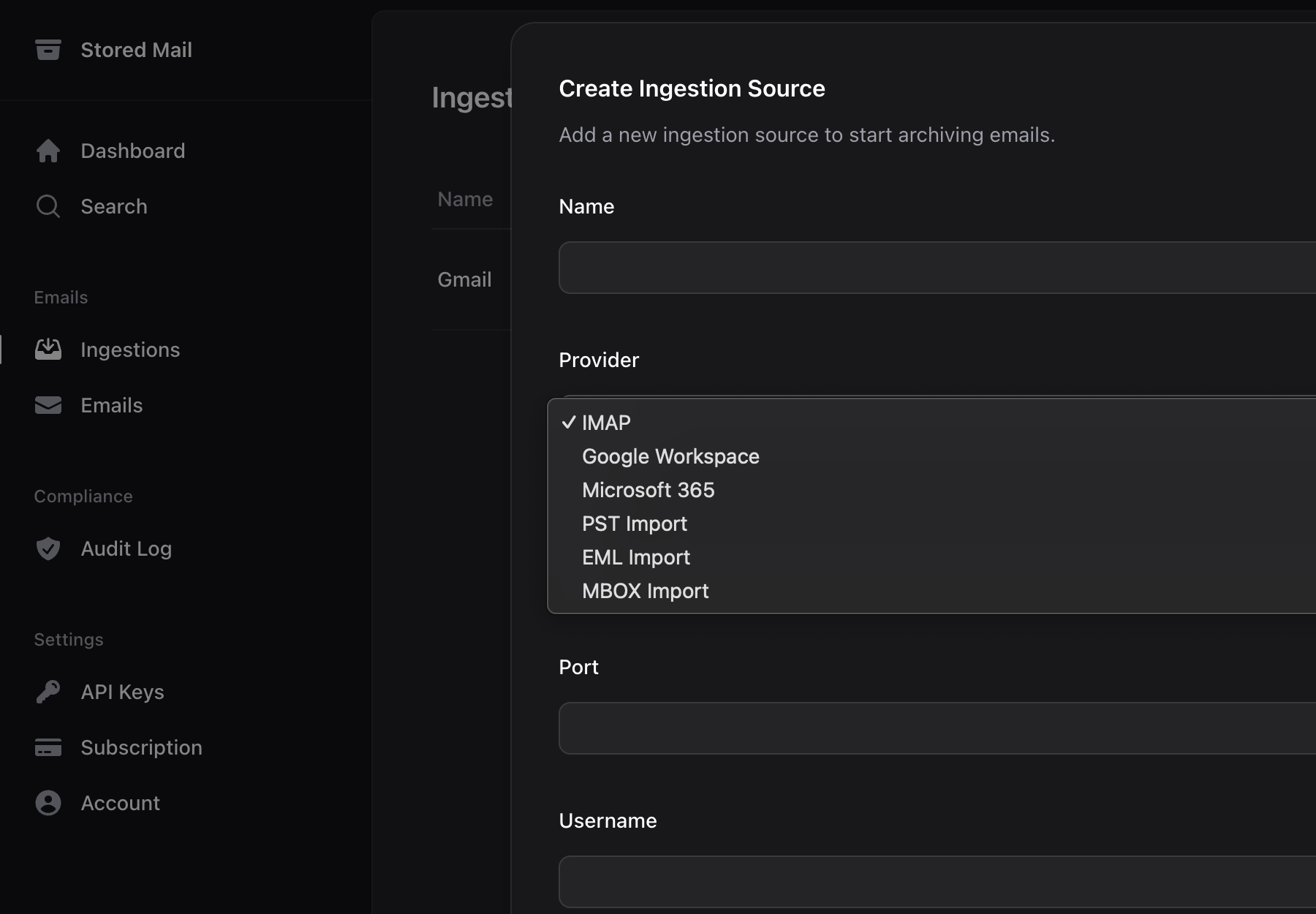Open the Gmail ingestion source row
1316x914 pixels.
[x=464, y=279]
